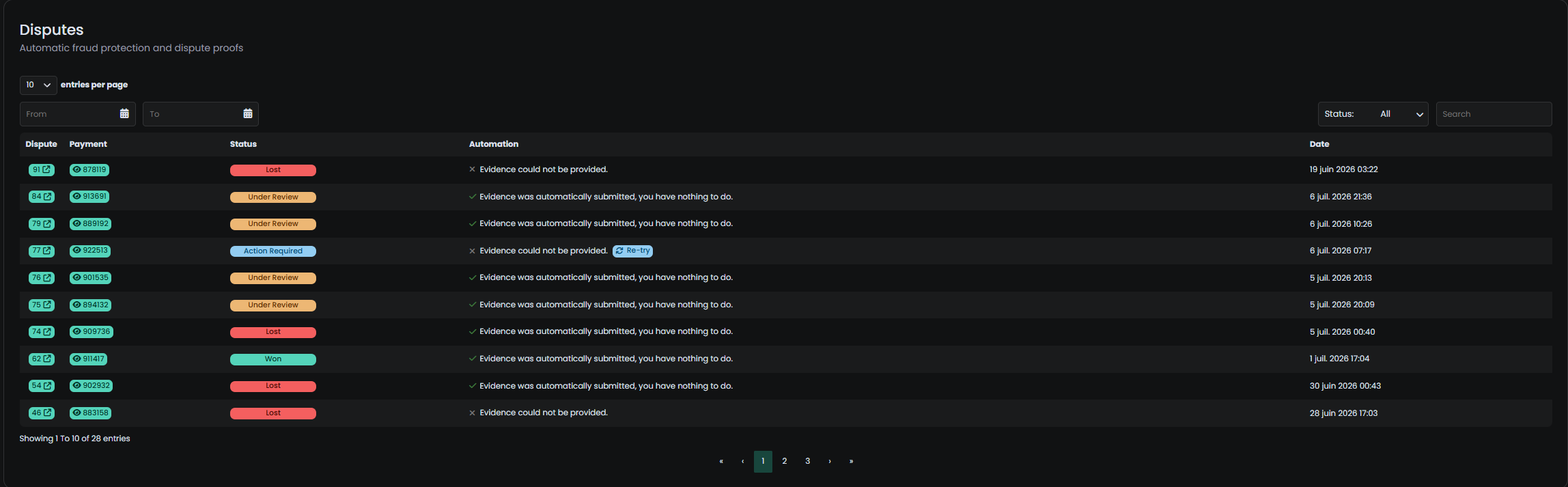Open the Status filter dropdown
The width and height of the screenshot is (1568, 487).
pyautogui.click(x=1373, y=114)
